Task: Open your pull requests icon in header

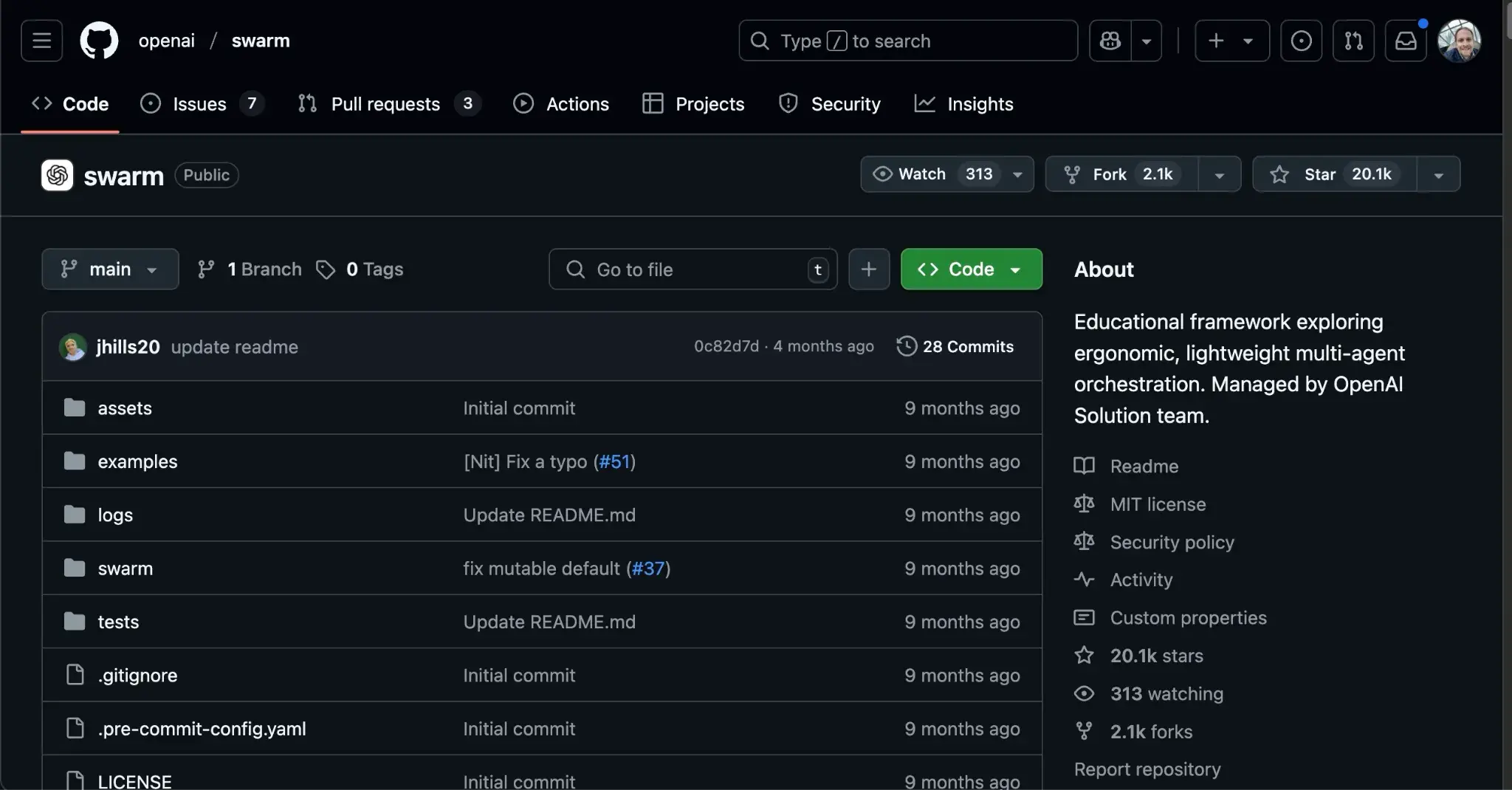Action: point(1353,41)
